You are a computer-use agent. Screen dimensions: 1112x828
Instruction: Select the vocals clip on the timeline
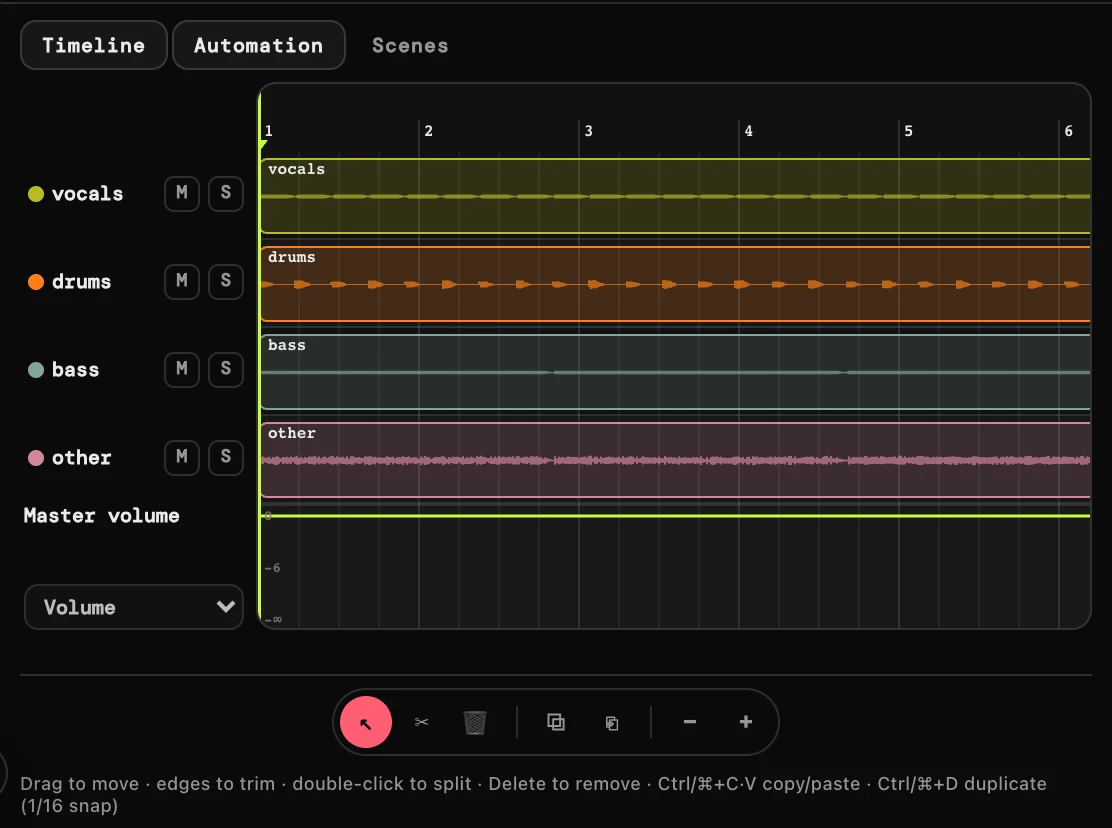pyautogui.click(x=676, y=196)
